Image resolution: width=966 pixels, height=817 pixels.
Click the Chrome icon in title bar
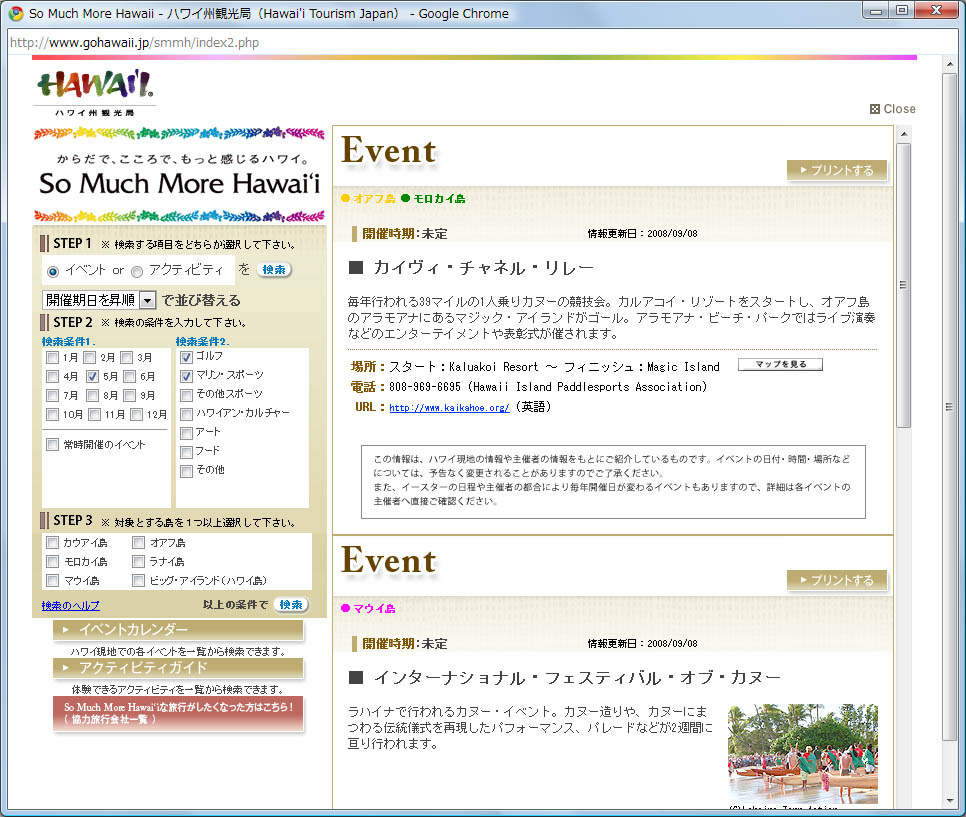coord(16,14)
